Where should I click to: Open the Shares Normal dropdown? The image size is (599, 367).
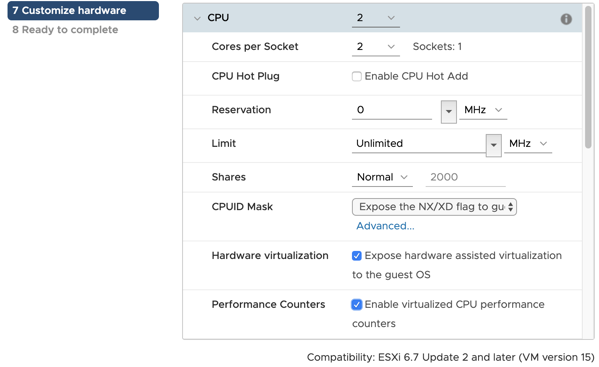point(382,177)
